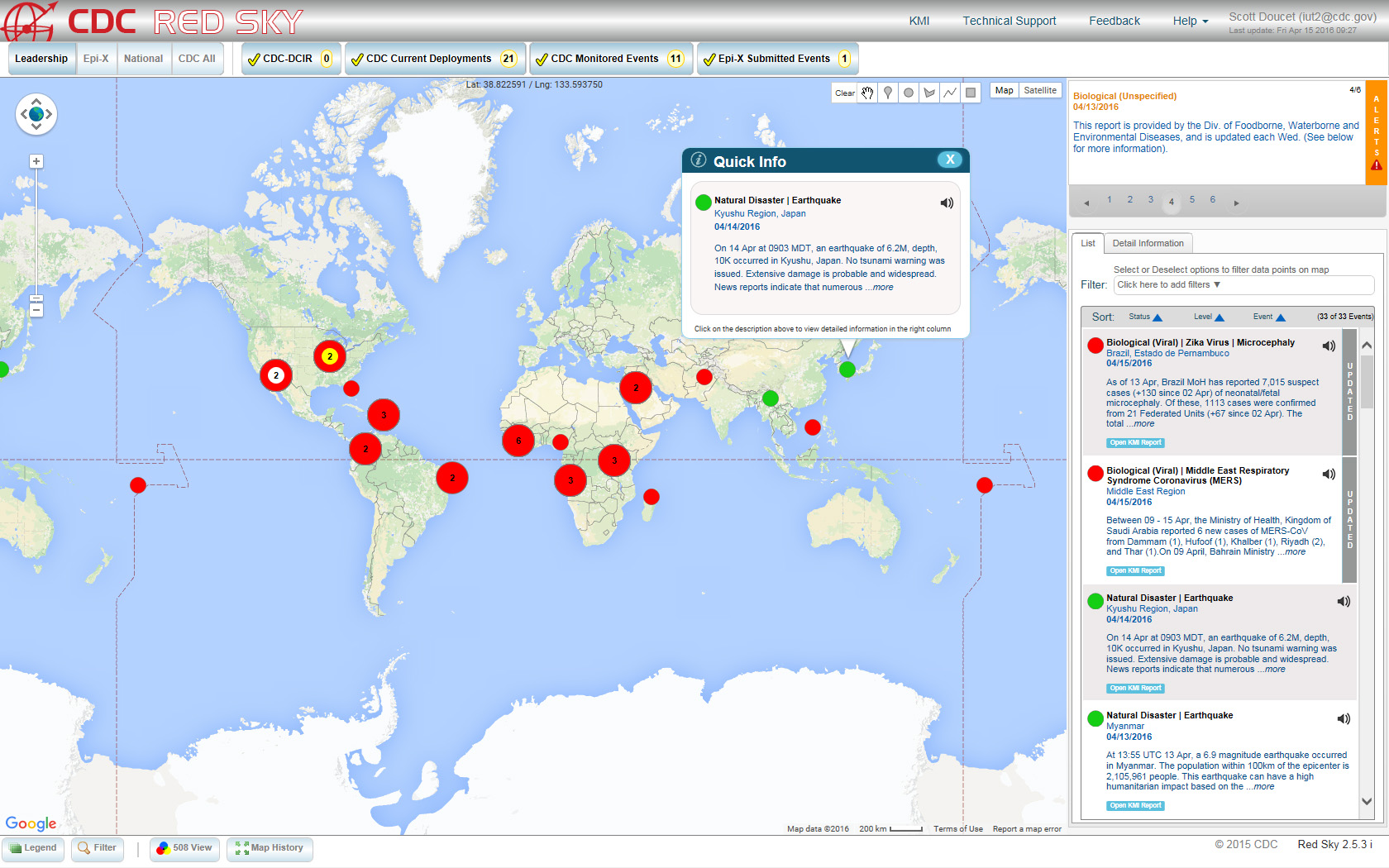Image resolution: width=1389 pixels, height=868 pixels.
Task: Select the polyline drawing tool
Action: pos(950,93)
